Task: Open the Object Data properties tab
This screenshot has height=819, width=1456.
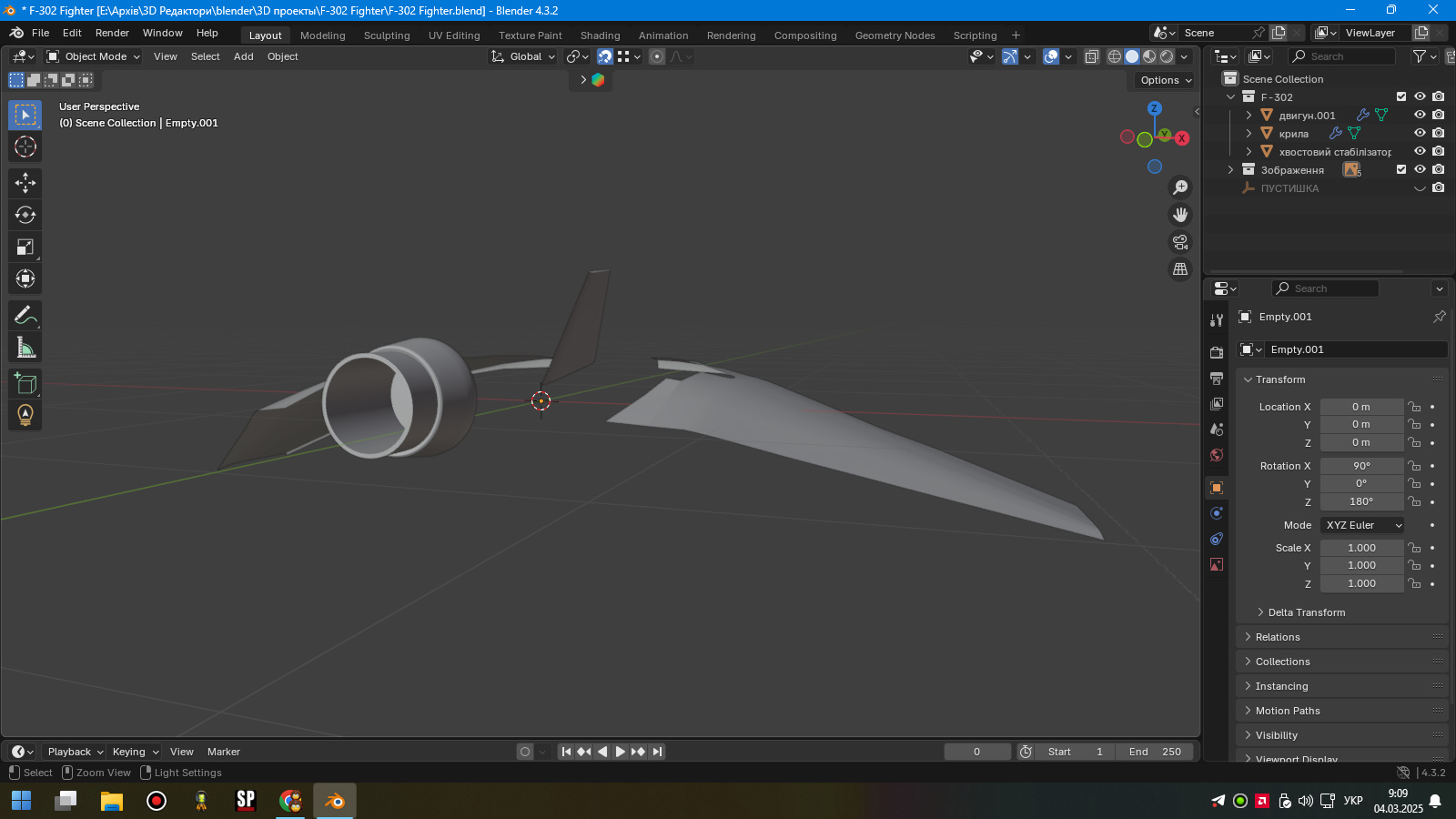Action: (1217, 564)
